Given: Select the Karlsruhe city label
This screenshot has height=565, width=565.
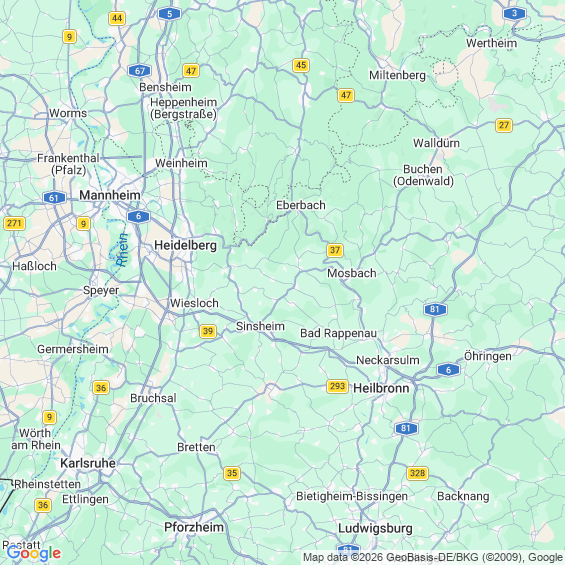Looking at the screenshot, I should (x=88, y=463).
